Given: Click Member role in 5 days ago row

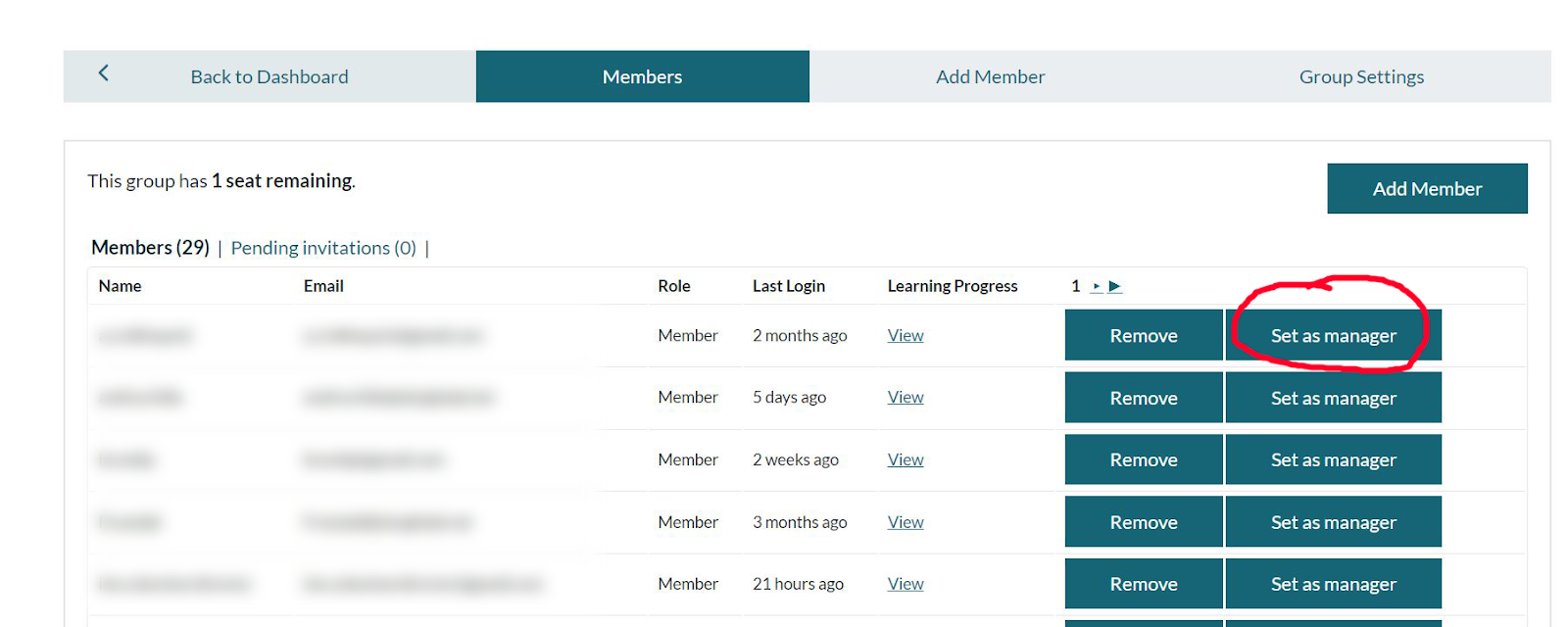Looking at the screenshot, I should [x=688, y=397].
